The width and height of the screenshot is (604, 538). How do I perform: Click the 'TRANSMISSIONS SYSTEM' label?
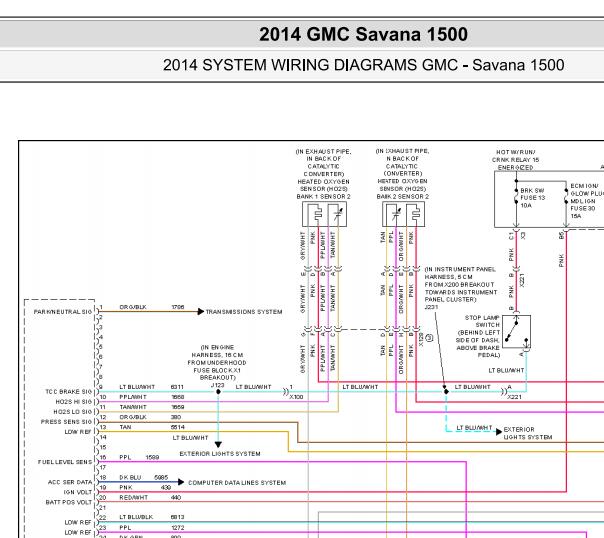pos(244,312)
